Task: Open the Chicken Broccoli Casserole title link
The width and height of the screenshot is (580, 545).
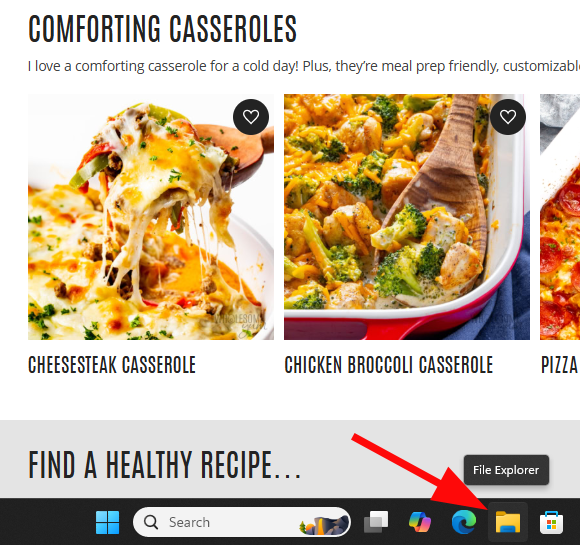Action: [389, 365]
